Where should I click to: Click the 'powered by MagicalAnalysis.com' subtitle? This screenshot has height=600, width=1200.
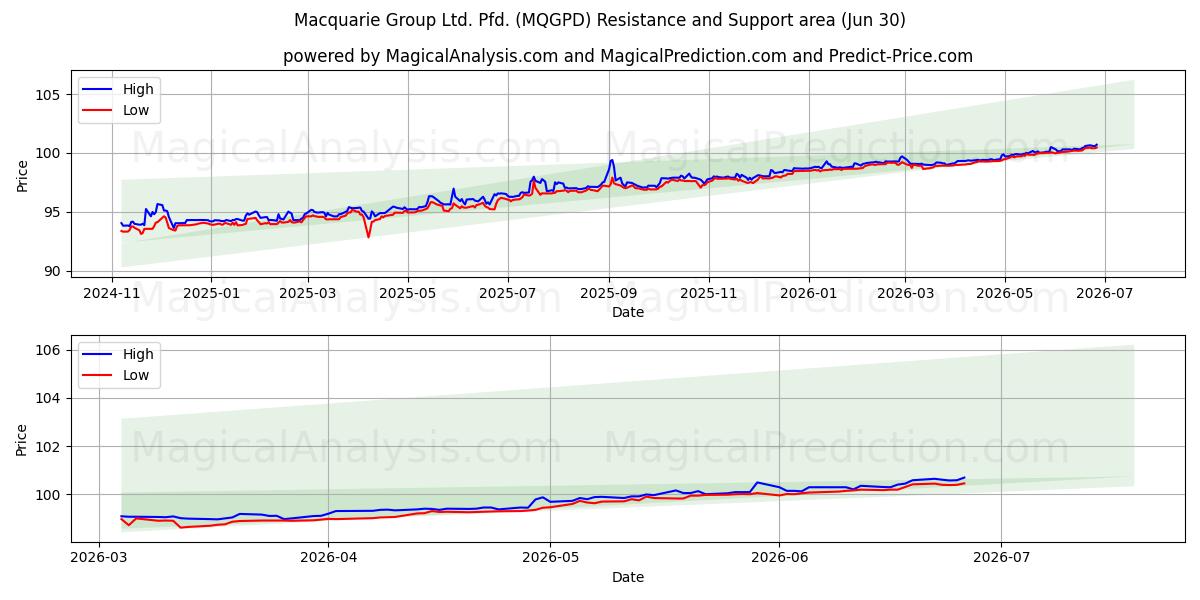628,56
